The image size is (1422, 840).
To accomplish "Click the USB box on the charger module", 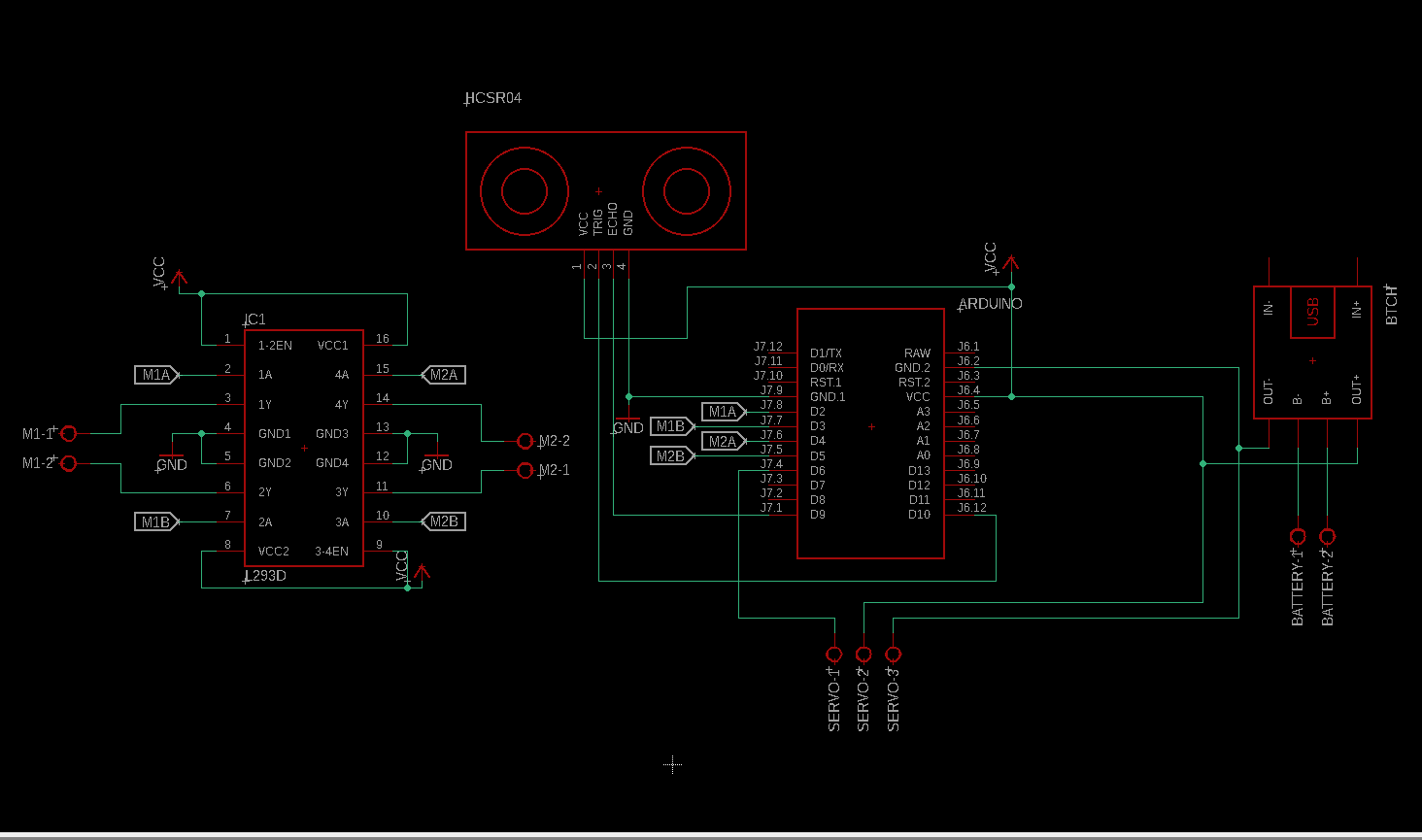I will point(1312,312).
